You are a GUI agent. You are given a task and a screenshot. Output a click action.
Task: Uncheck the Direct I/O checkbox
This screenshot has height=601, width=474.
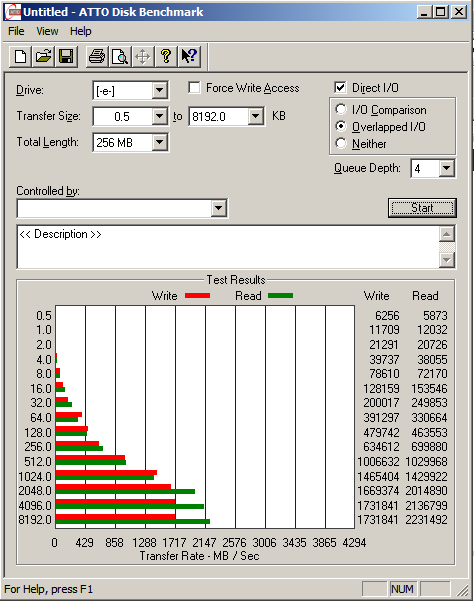(x=340, y=88)
